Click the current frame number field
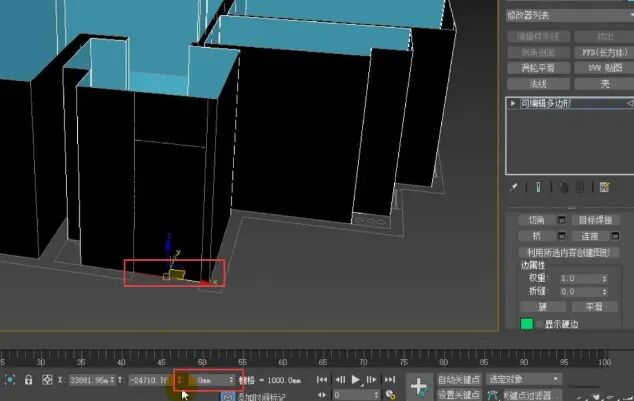Image resolution: width=634 pixels, height=401 pixels. [353, 395]
